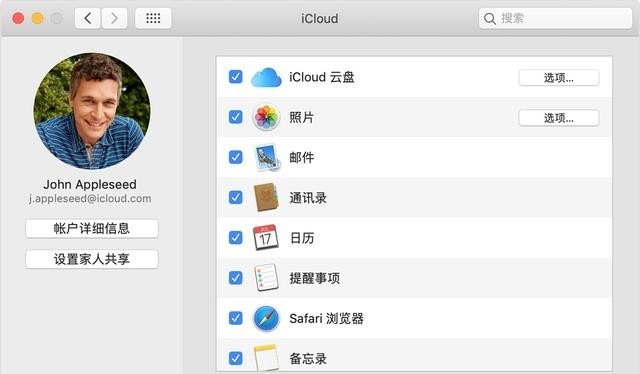This screenshot has width=640, height=374.
Task: Click the j.appleseed@icloud.com email text
Action: (90, 199)
